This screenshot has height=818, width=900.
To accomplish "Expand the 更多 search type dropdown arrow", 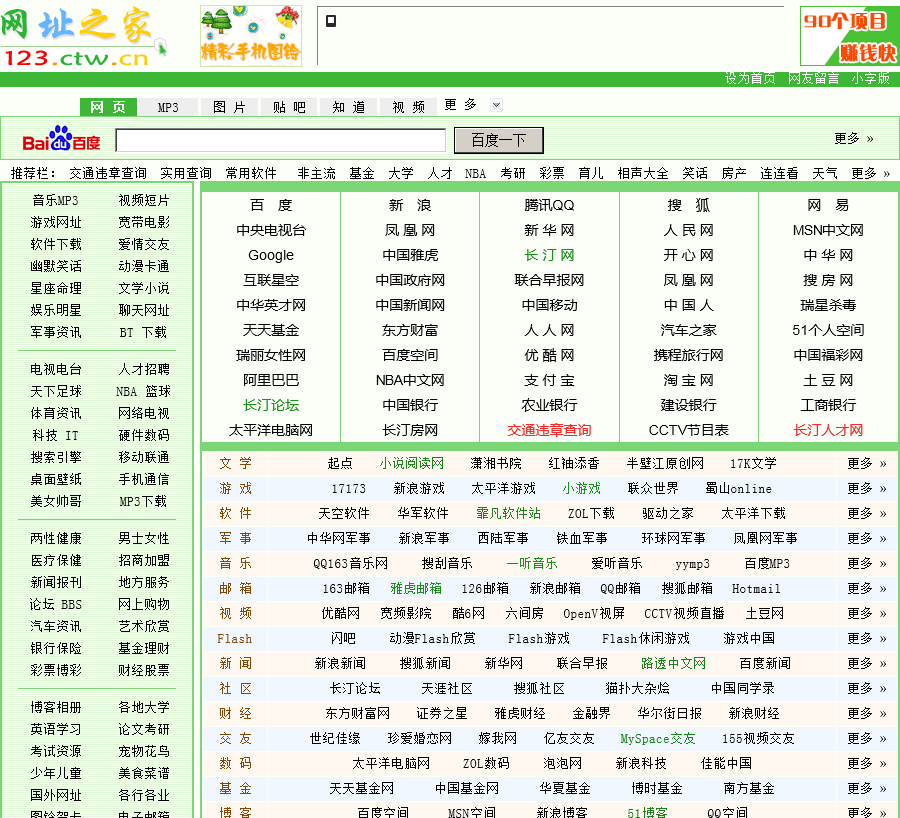I will click(496, 105).
